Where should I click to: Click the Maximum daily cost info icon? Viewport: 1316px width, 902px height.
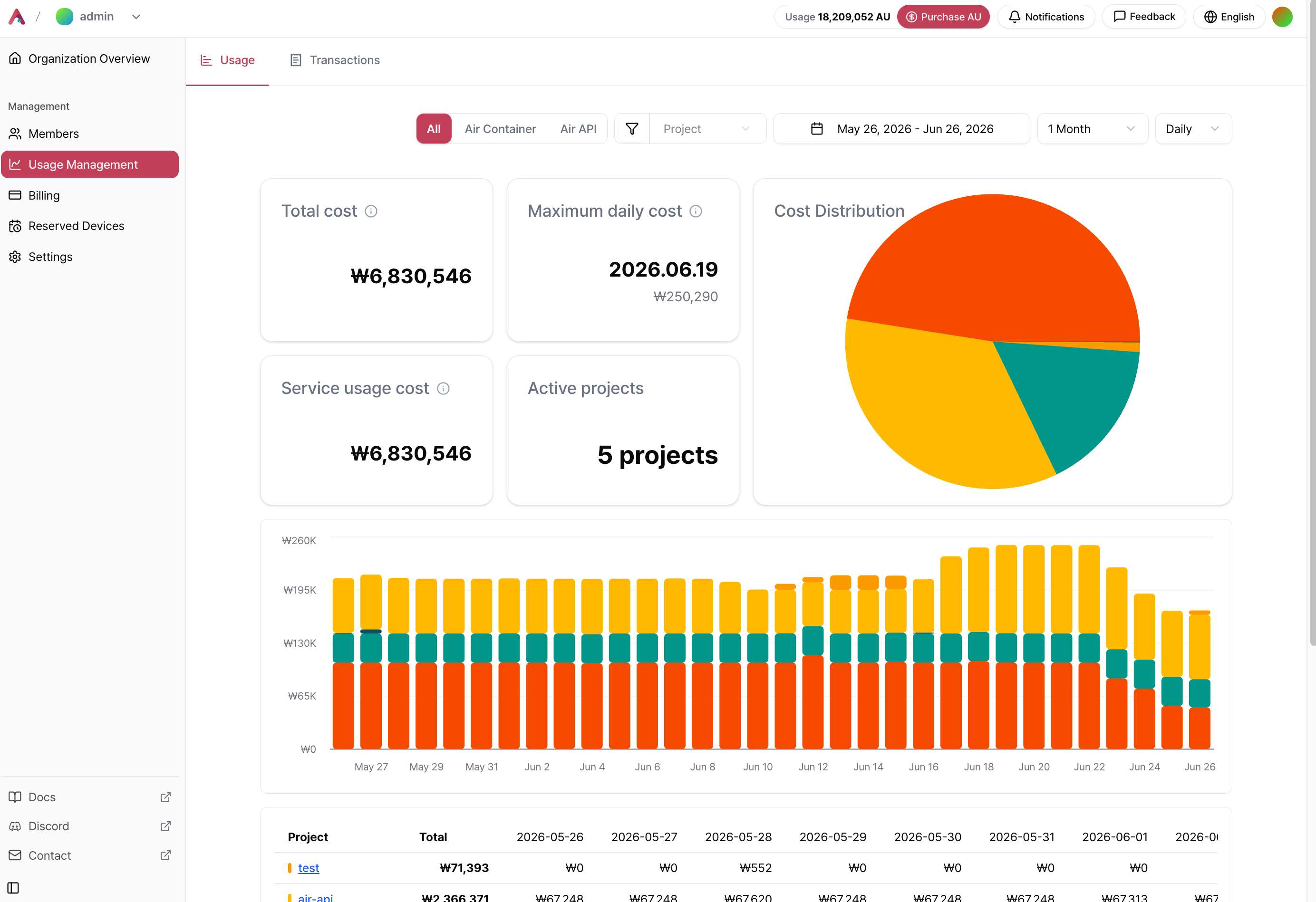pyautogui.click(x=696, y=211)
